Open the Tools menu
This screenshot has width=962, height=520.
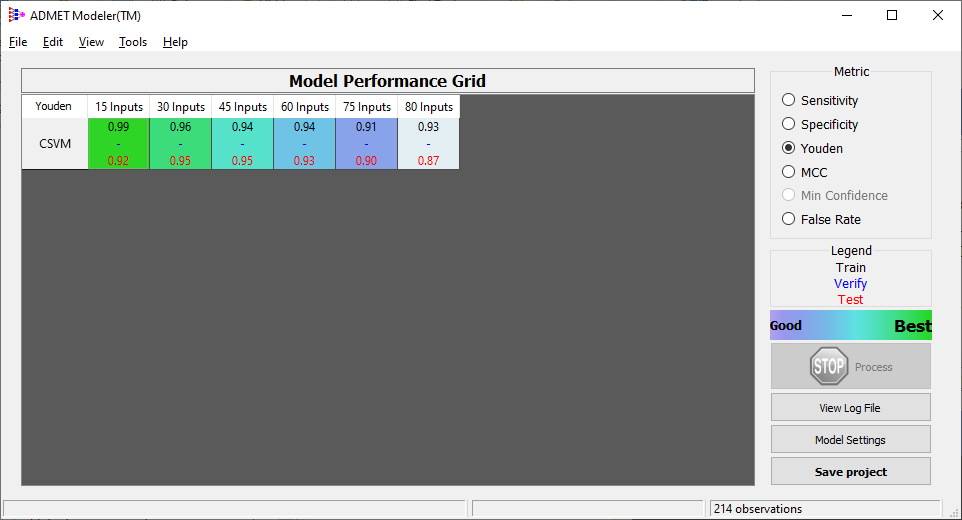(x=133, y=42)
